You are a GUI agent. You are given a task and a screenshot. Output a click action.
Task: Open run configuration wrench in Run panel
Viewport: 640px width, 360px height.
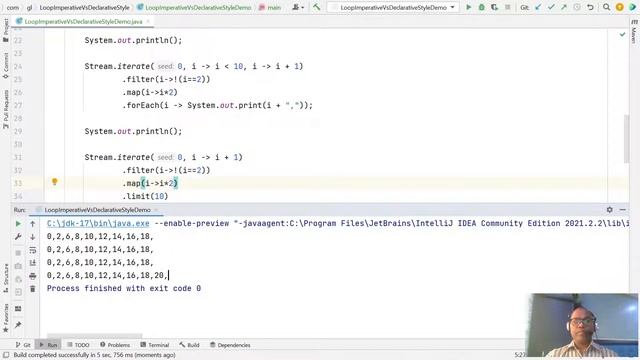click(x=18, y=237)
